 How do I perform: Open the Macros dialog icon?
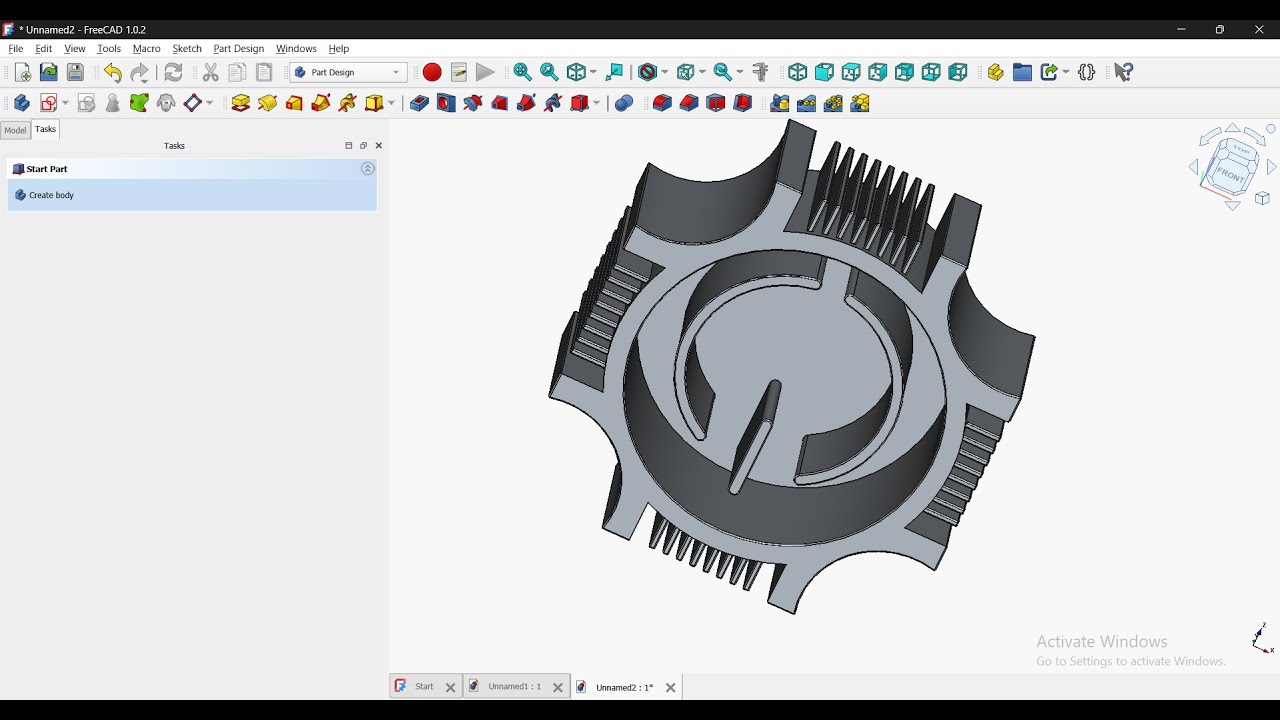[459, 73]
